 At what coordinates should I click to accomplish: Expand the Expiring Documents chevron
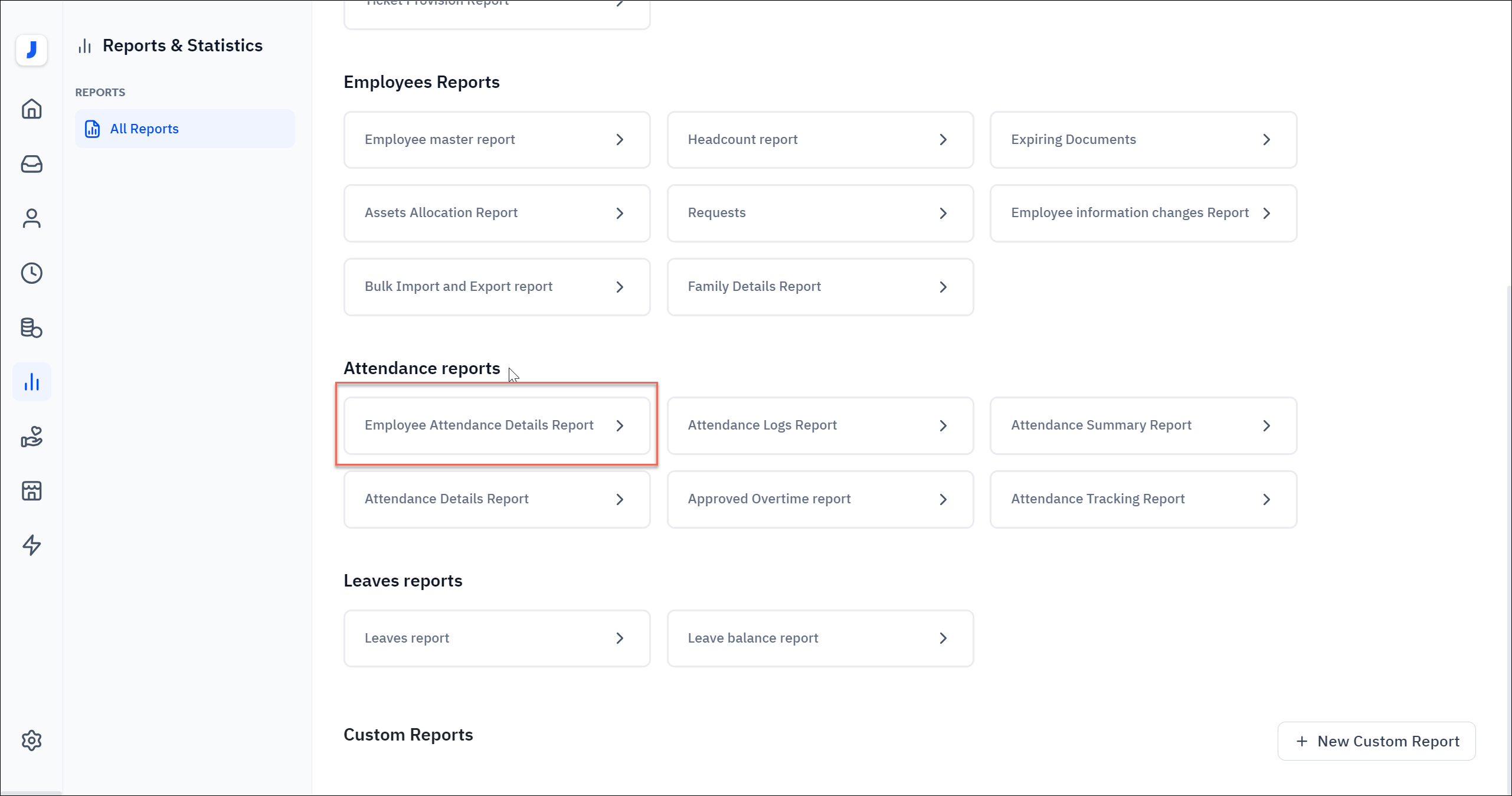tap(1266, 140)
